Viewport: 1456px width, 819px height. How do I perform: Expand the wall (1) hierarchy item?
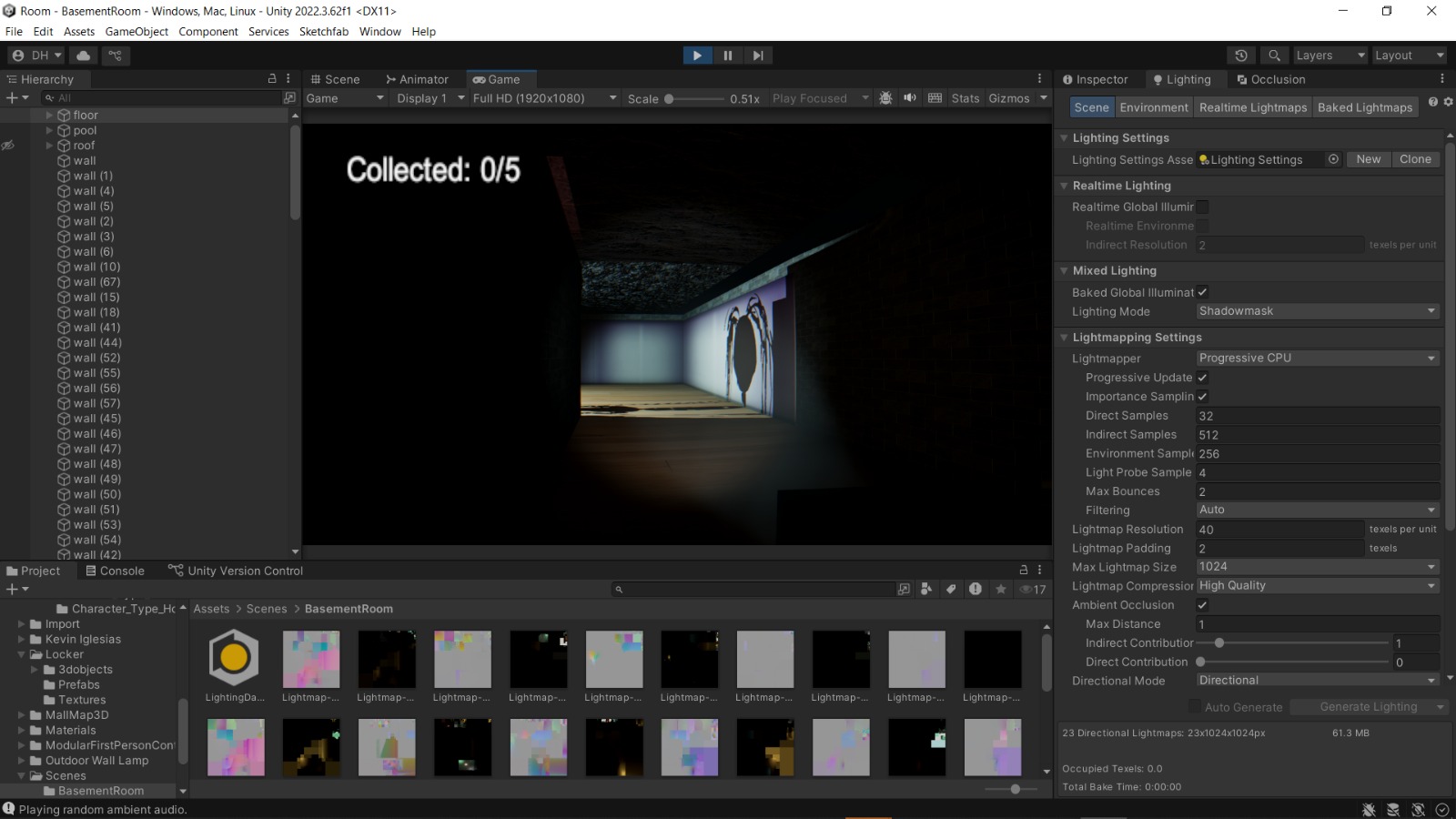pyautogui.click(x=50, y=176)
